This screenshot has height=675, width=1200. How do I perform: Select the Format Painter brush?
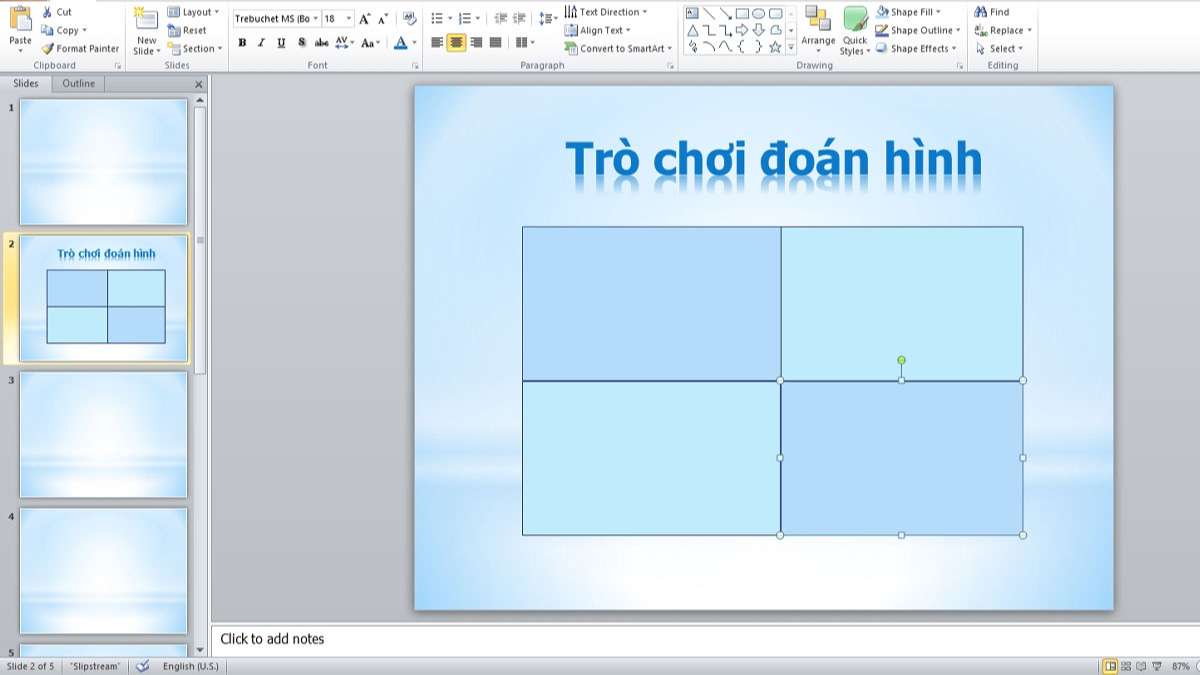pyautogui.click(x=80, y=48)
